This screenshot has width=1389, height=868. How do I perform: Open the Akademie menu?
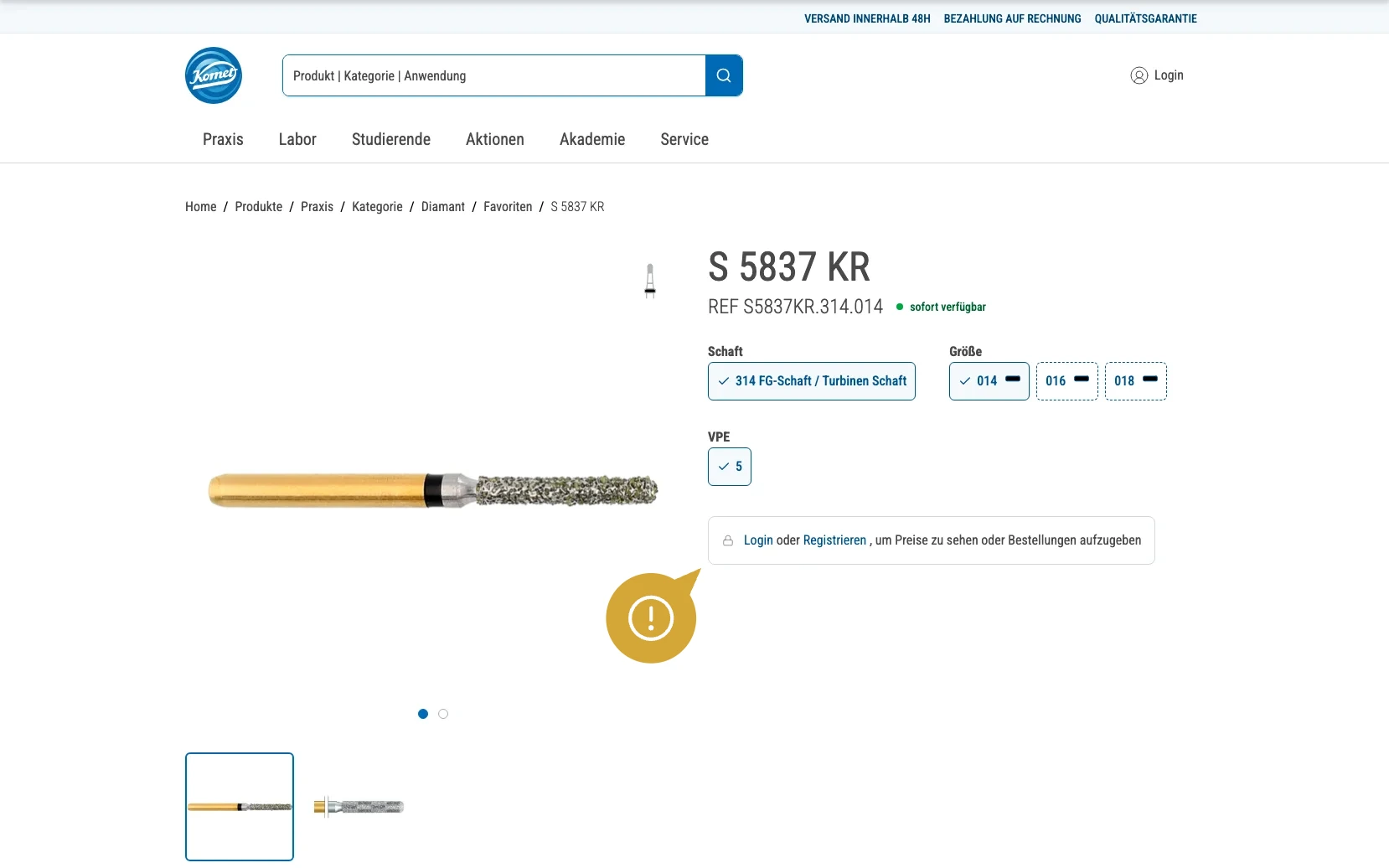592,139
